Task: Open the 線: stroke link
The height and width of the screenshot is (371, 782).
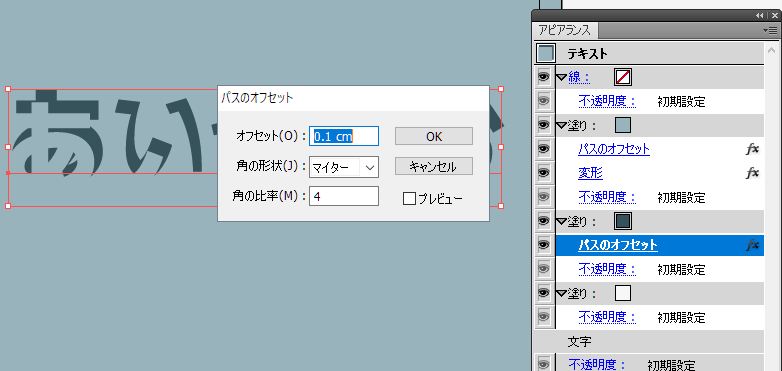Action: (x=579, y=77)
